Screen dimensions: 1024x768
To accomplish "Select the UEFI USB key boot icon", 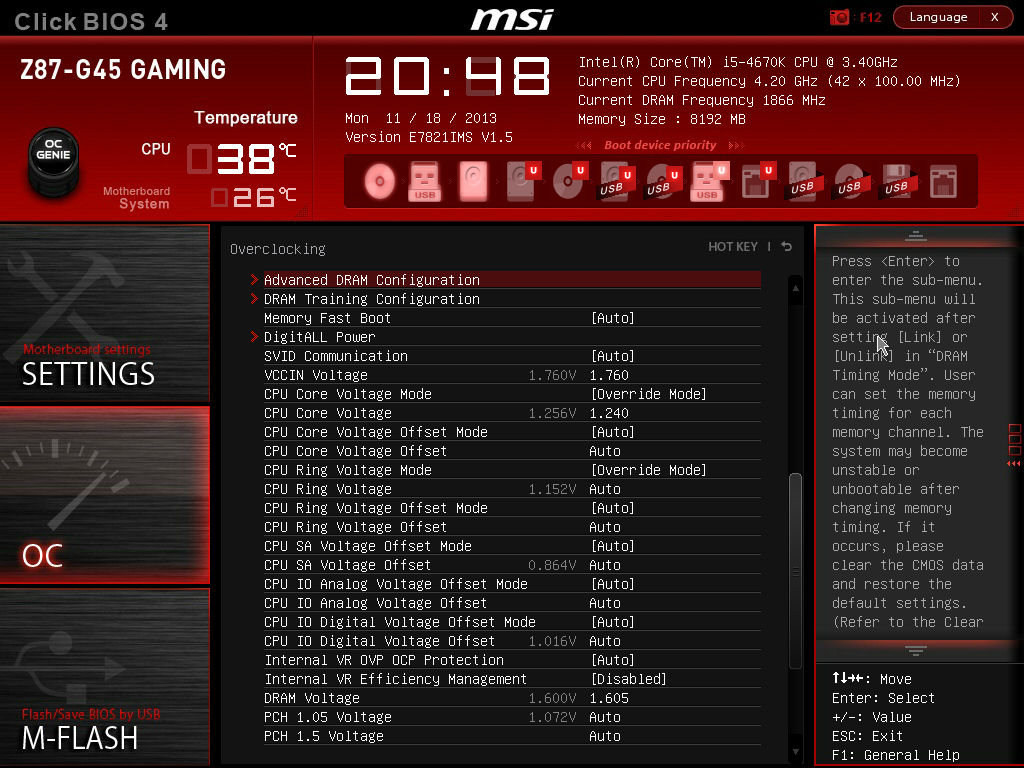I will coord(709,181).
